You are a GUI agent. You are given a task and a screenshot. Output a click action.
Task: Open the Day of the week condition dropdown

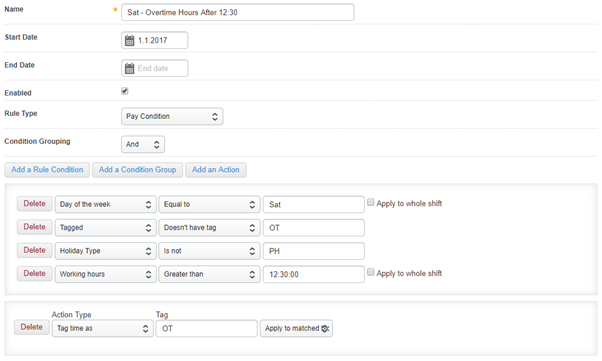click(x=106, y=204)
